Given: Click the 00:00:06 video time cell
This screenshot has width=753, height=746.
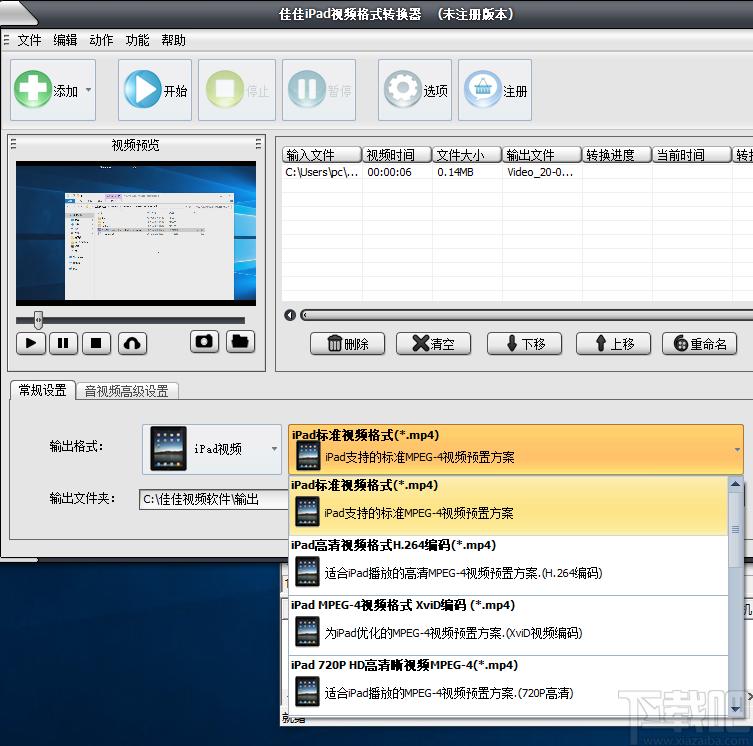Looking at the screenshot, I should [389, 172].
